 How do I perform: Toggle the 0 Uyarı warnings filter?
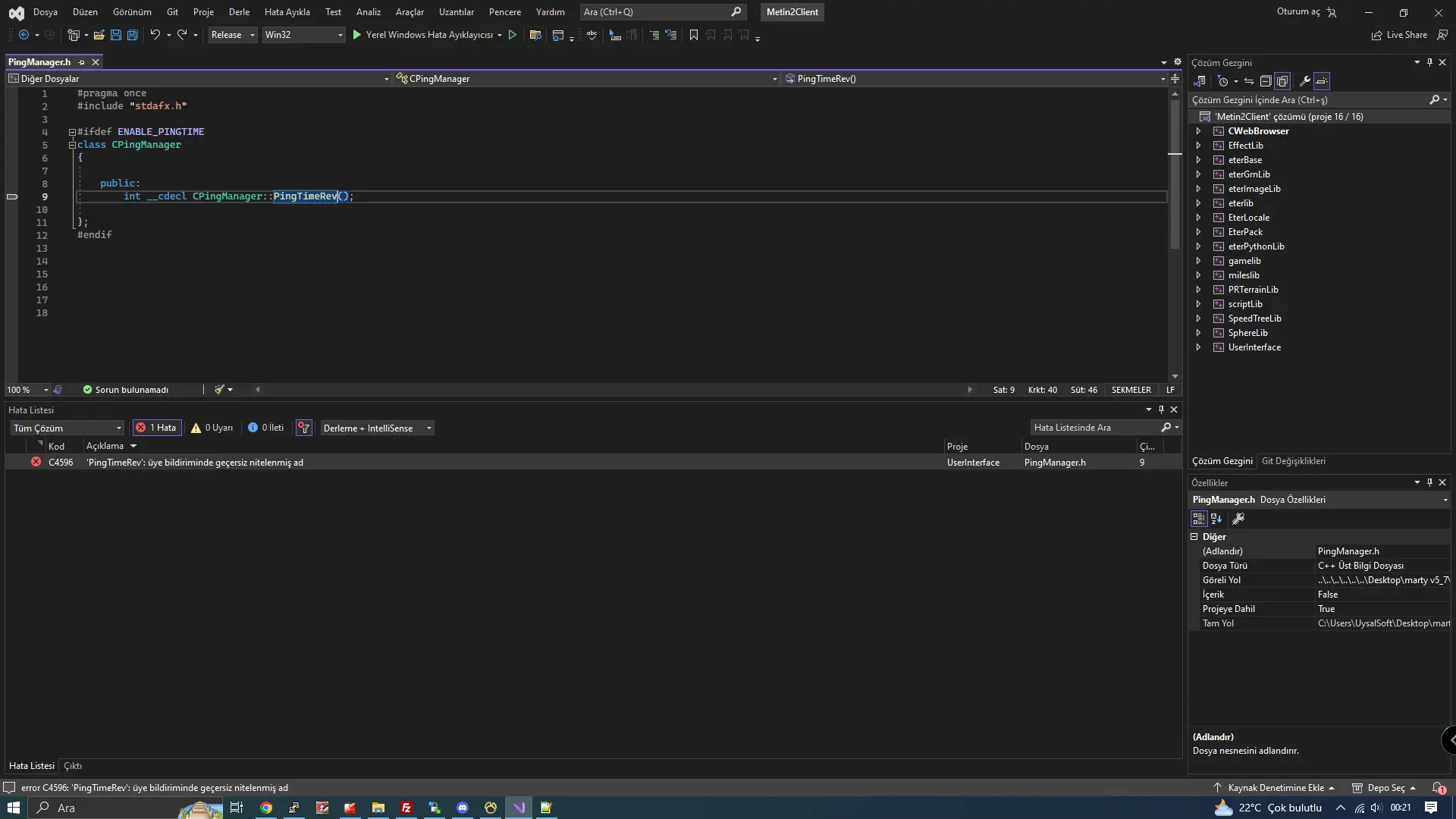[x=212, y=428]
